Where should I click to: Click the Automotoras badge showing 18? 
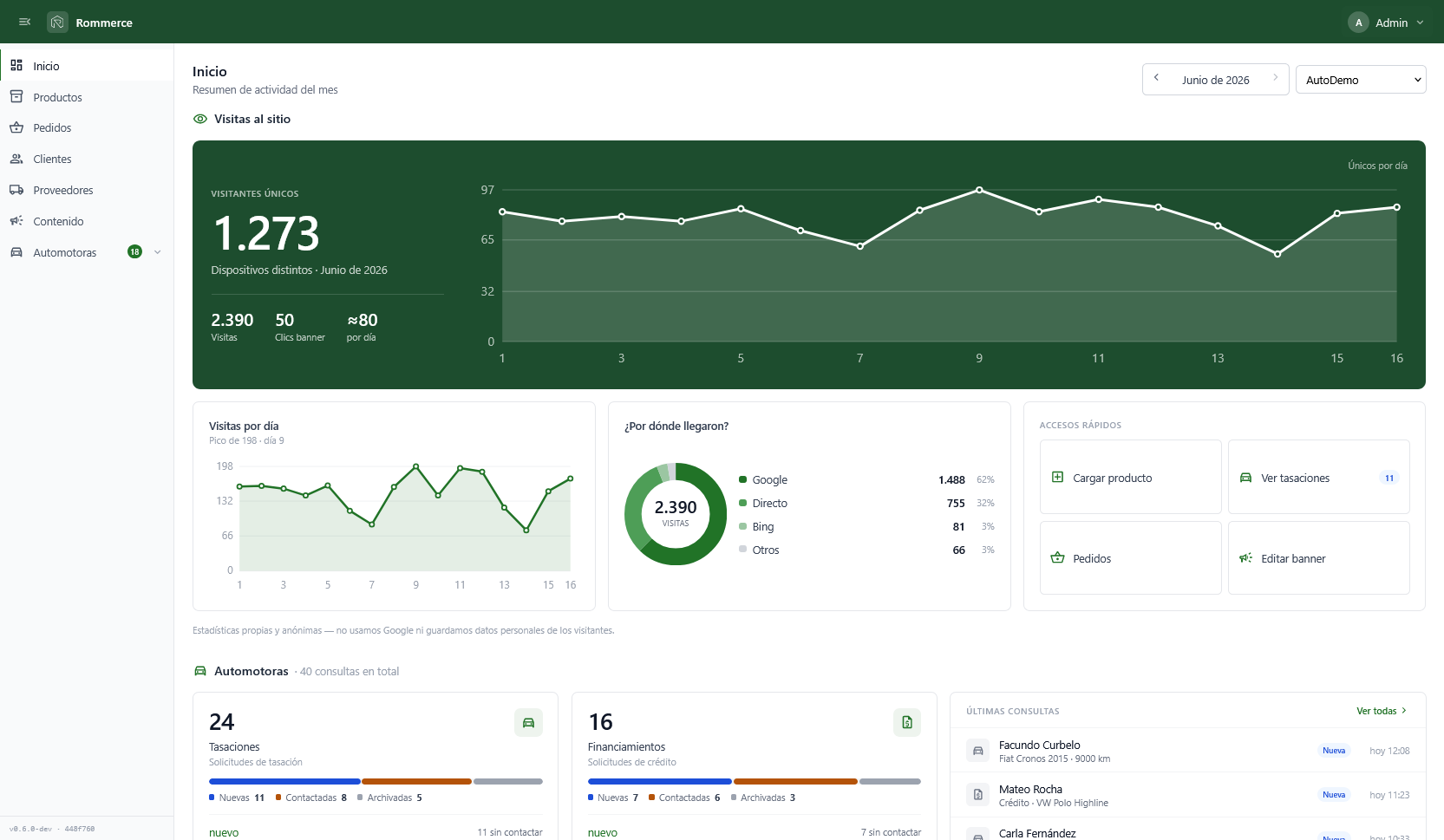(x=134, y=252)
